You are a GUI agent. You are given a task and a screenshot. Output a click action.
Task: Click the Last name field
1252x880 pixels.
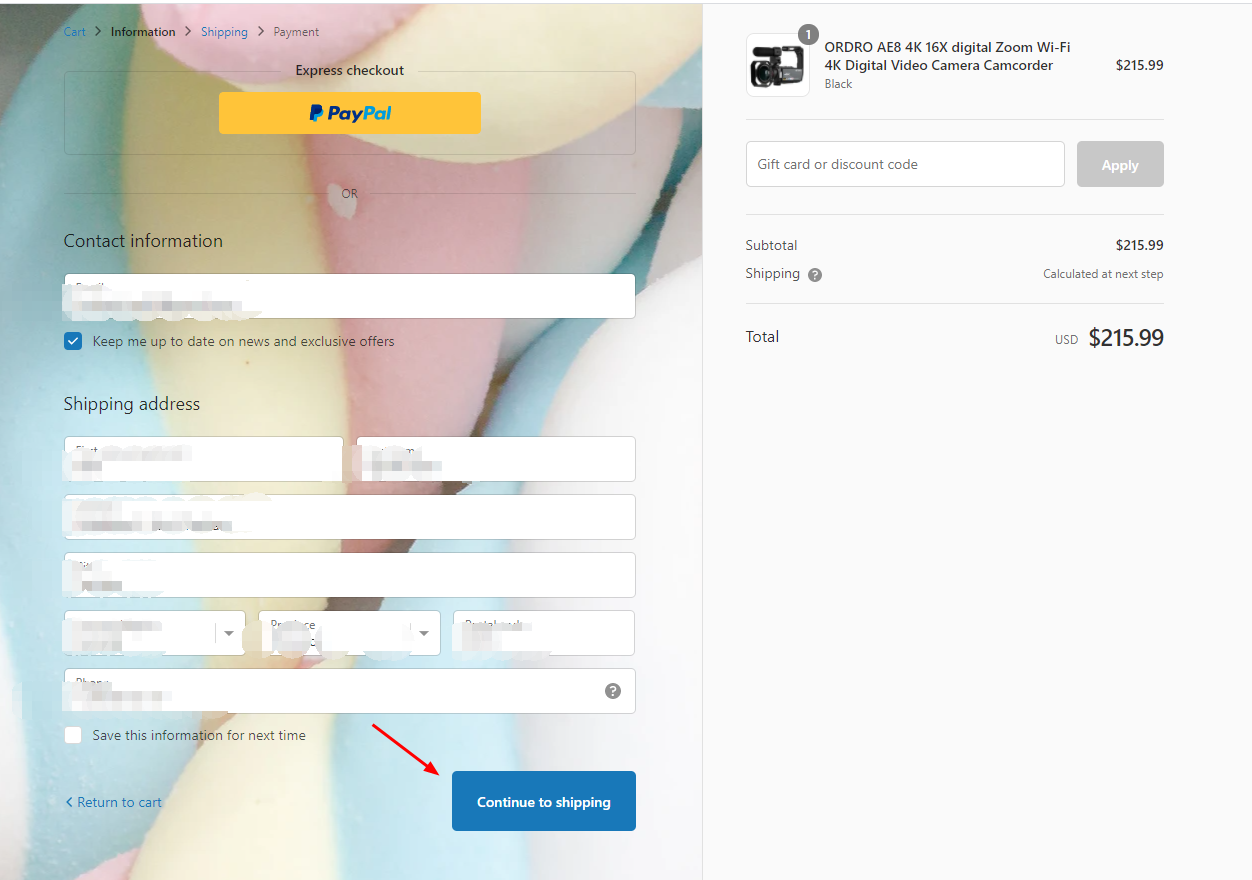(496, 459)
